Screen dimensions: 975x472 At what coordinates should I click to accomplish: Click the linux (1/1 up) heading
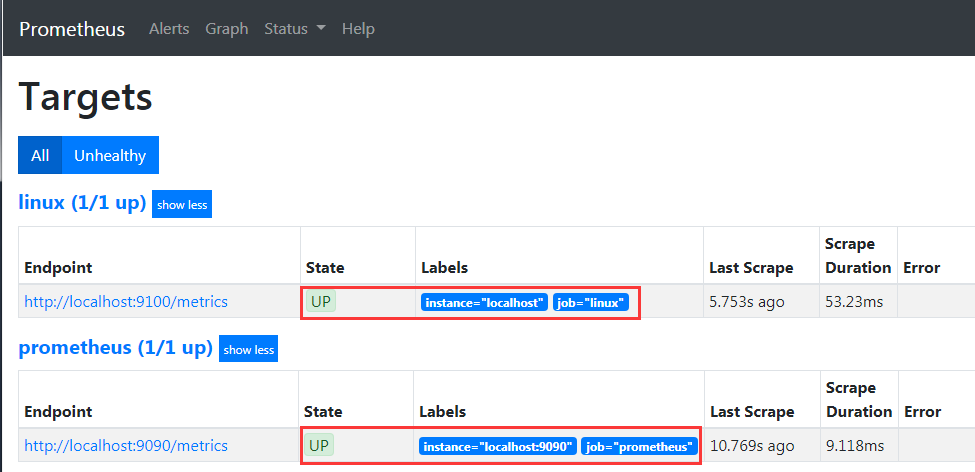pos(82,203)
